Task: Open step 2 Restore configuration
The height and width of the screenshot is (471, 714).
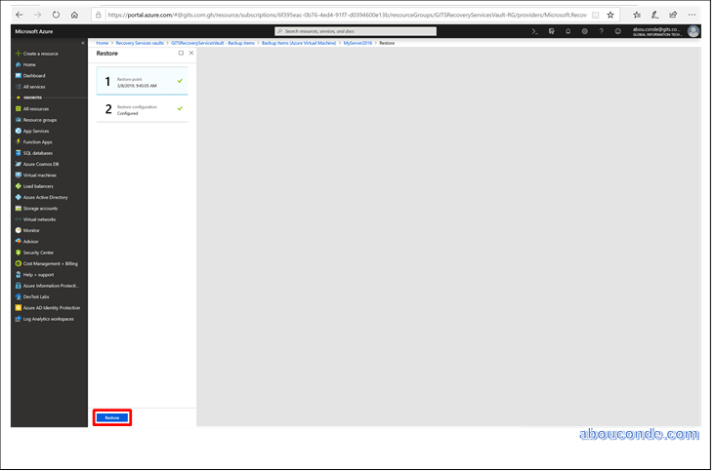Action: (141, 109)
